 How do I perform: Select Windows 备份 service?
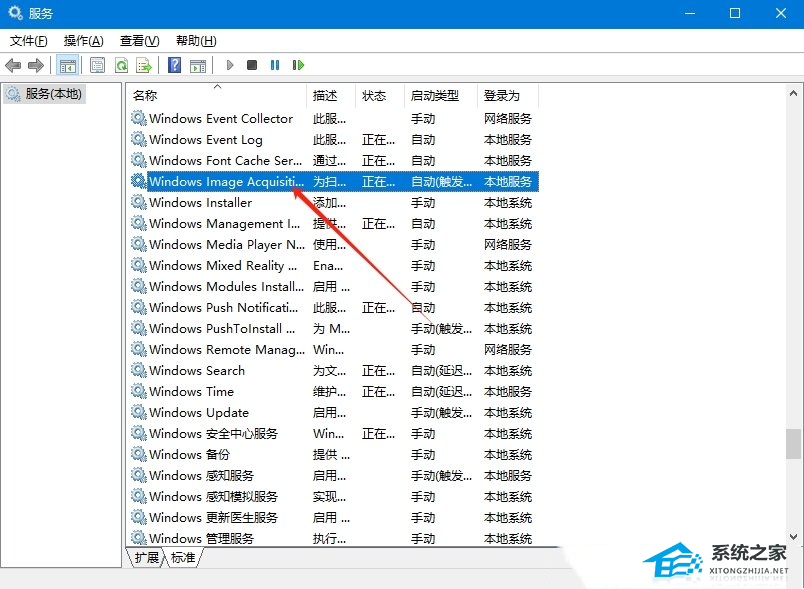(x=334, y=455)
